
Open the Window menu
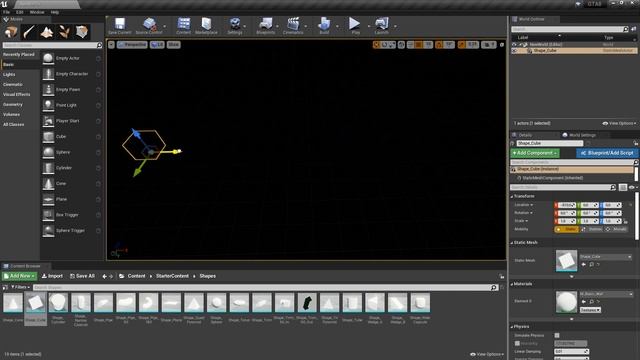coord(37,12)
